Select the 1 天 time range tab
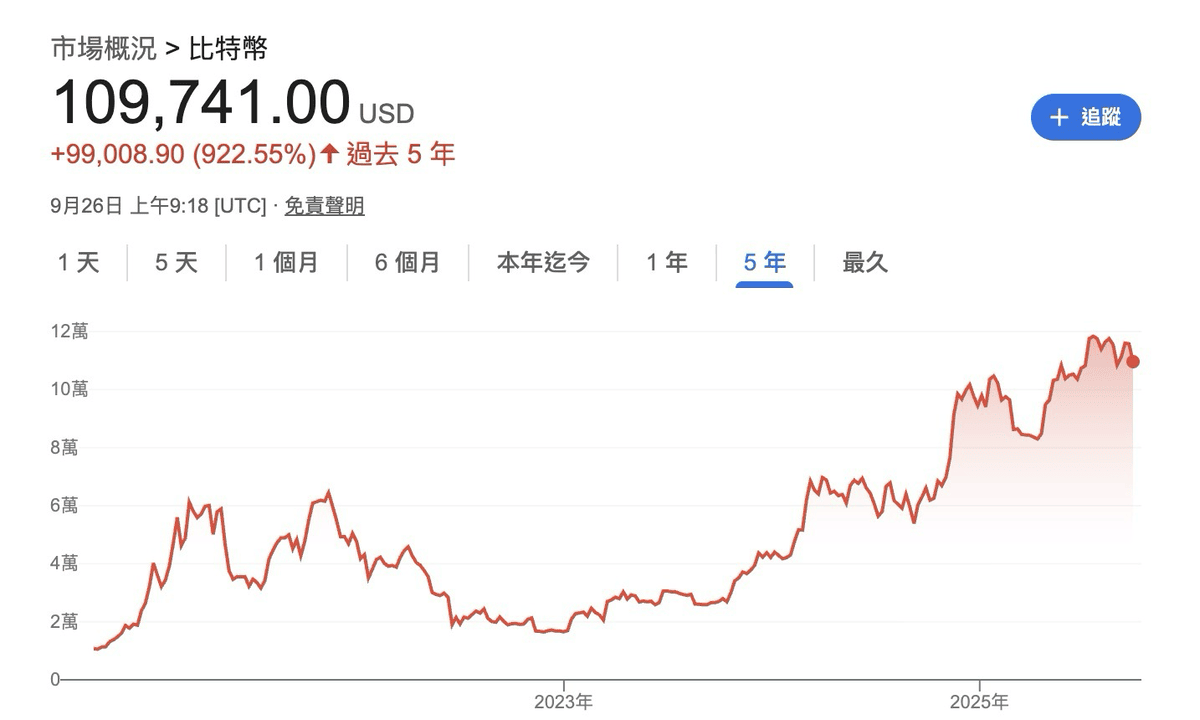Viewport: 1200px width, 720px height. tap(78, 262)
